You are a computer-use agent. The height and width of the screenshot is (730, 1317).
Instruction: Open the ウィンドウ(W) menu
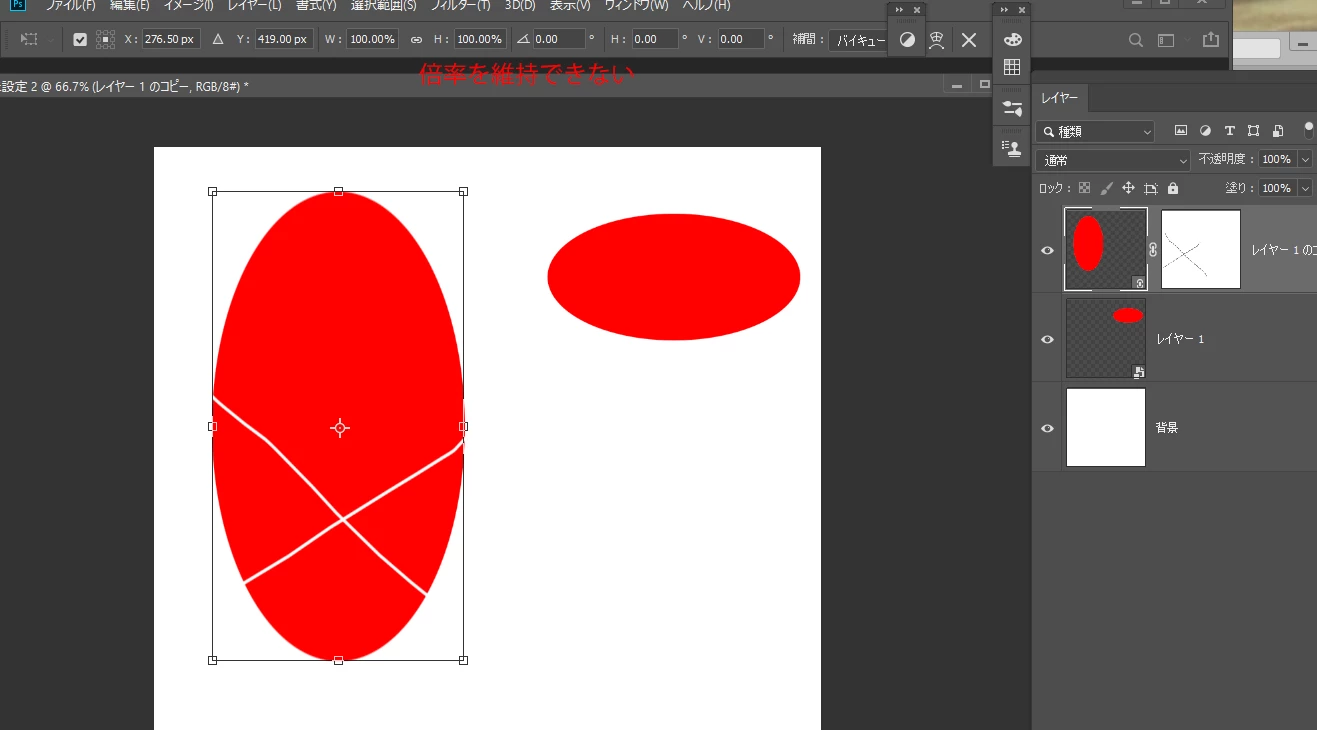[636, 5]
